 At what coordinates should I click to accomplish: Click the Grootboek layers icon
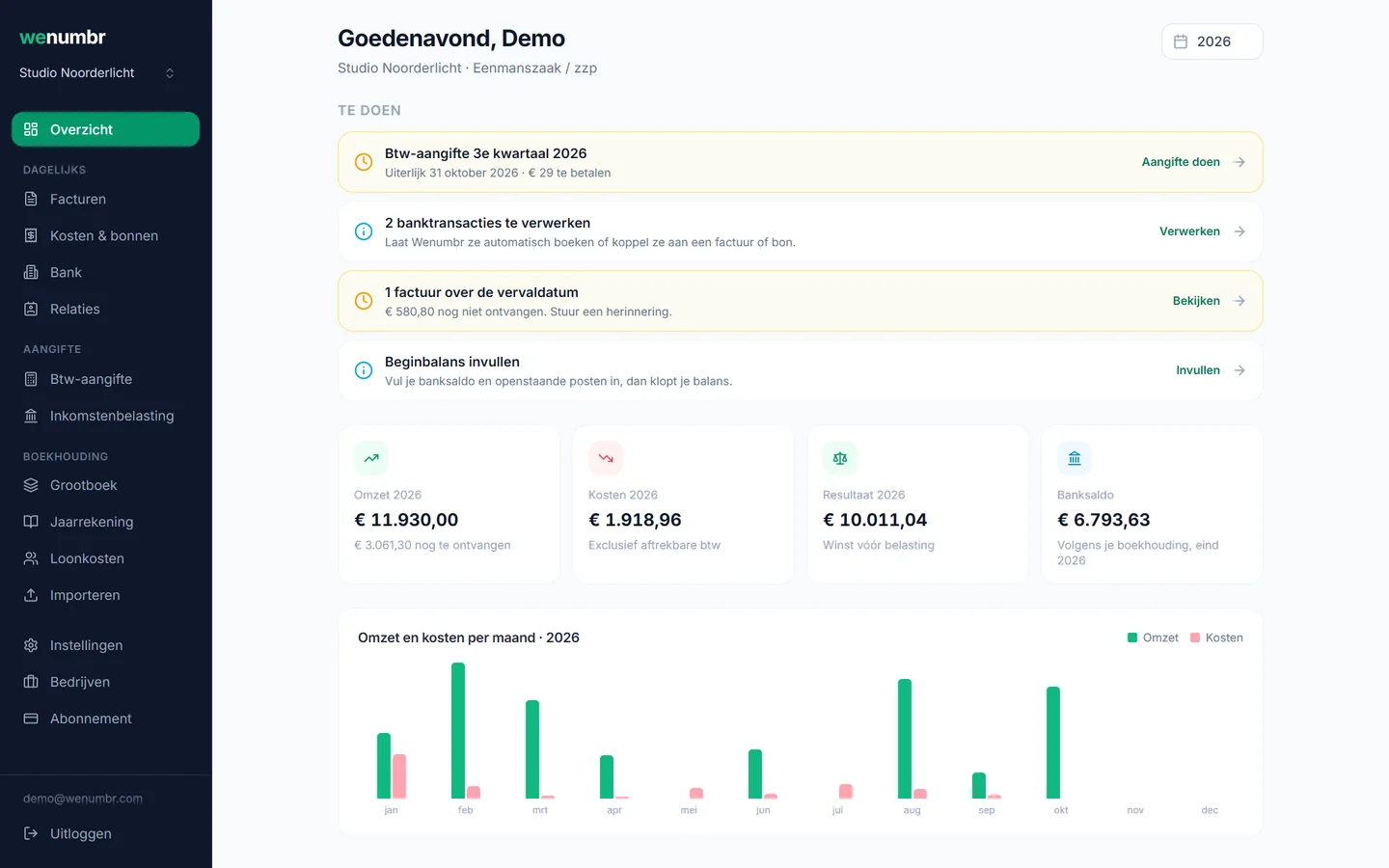(31, 485)
